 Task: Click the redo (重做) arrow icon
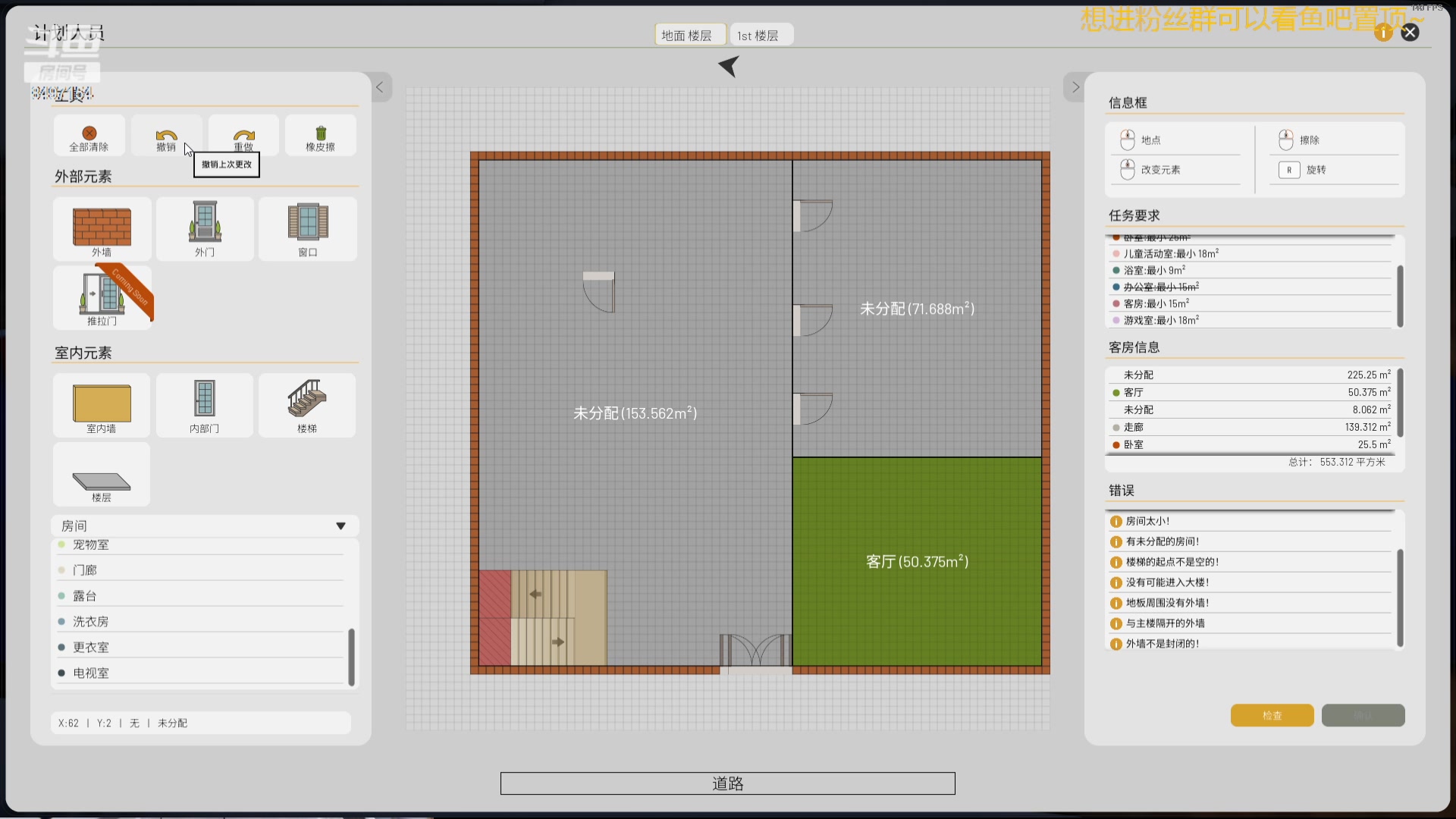click(x=243, y=135)
